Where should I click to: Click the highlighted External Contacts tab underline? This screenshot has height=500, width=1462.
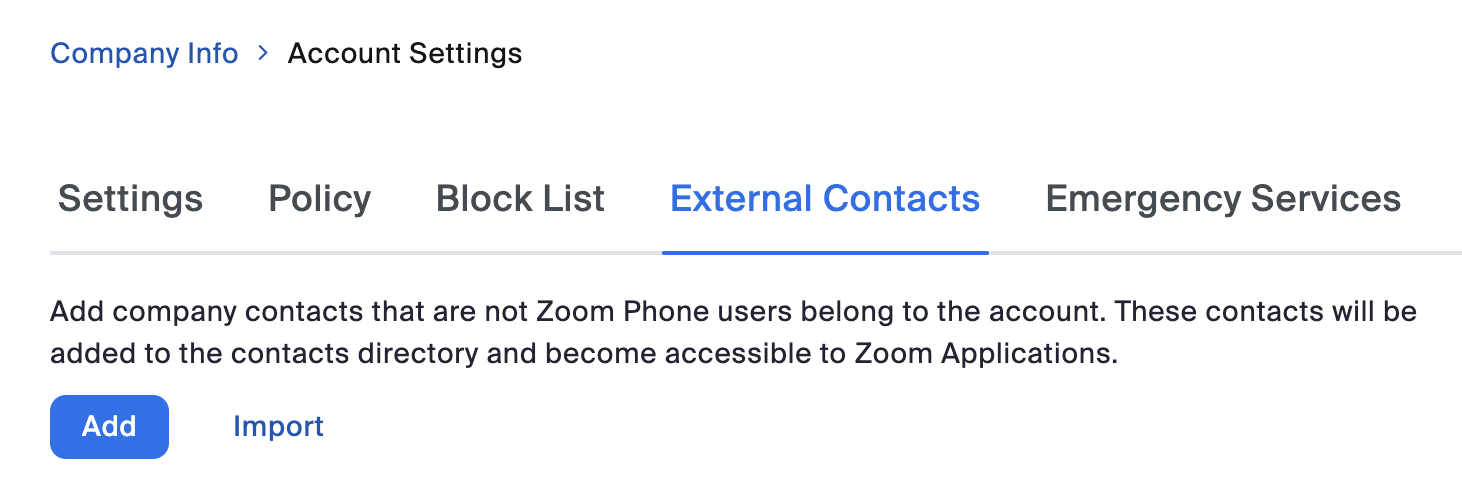[824, 252]
